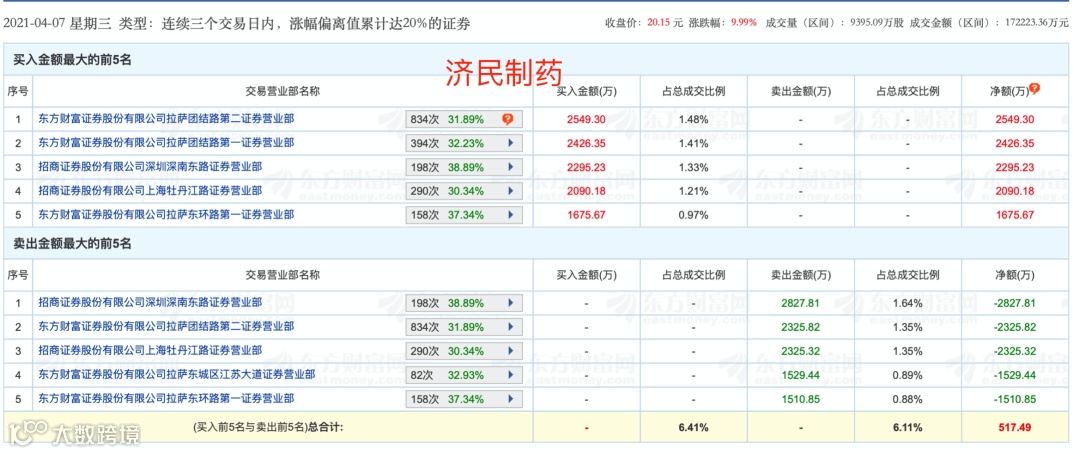Select the 1.48% trade ratio cell

694,119
